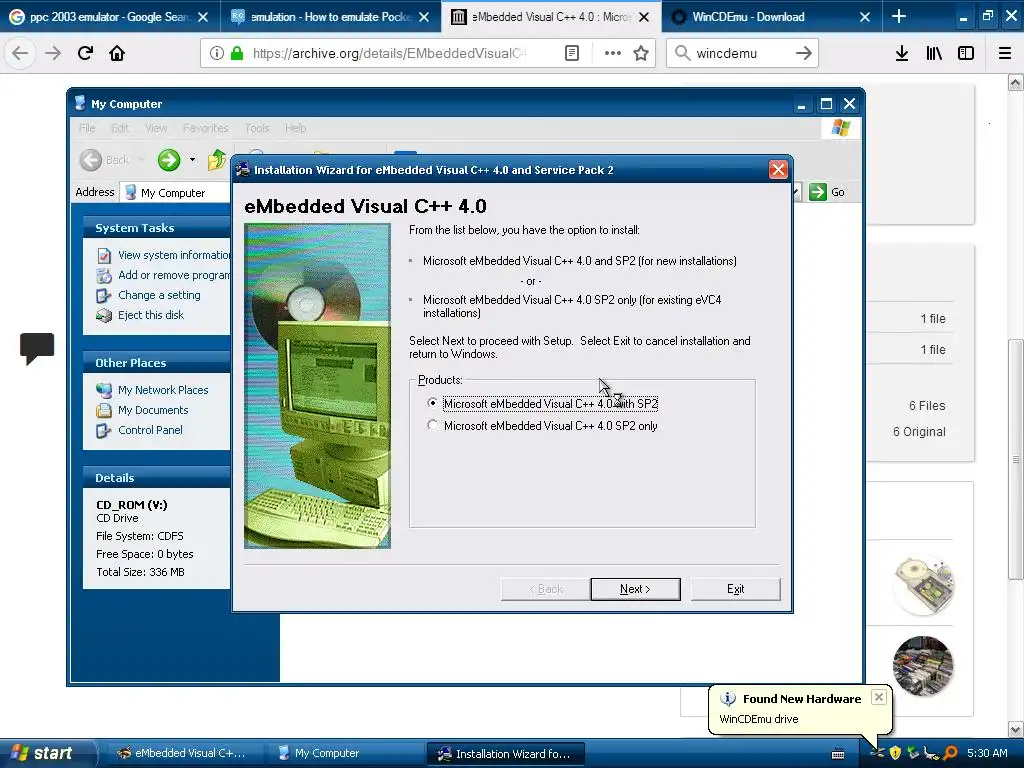Open the Forward history dropdown arrow
Screen dimensions: 1024x768
point(192,159)
